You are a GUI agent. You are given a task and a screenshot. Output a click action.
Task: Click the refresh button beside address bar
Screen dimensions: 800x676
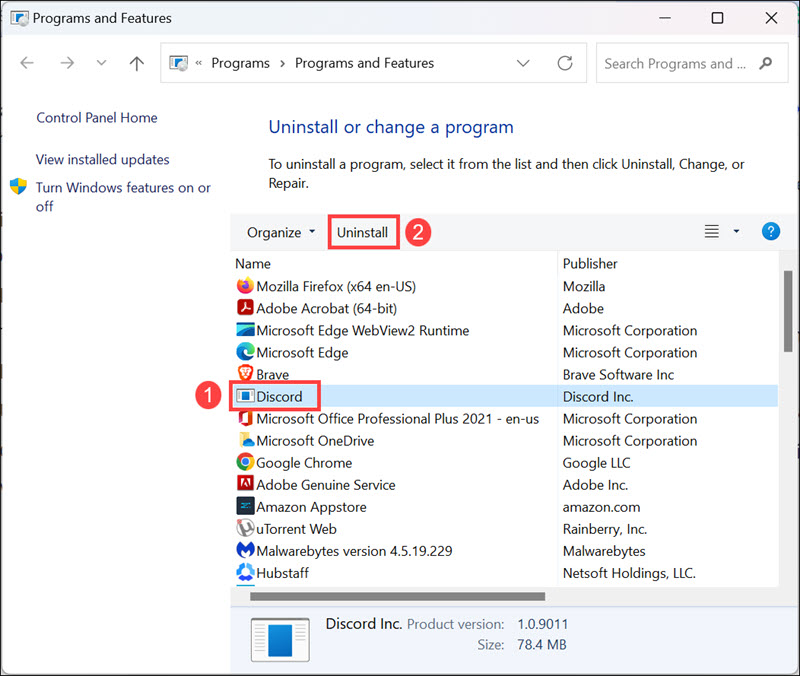(x=565, y=63)
